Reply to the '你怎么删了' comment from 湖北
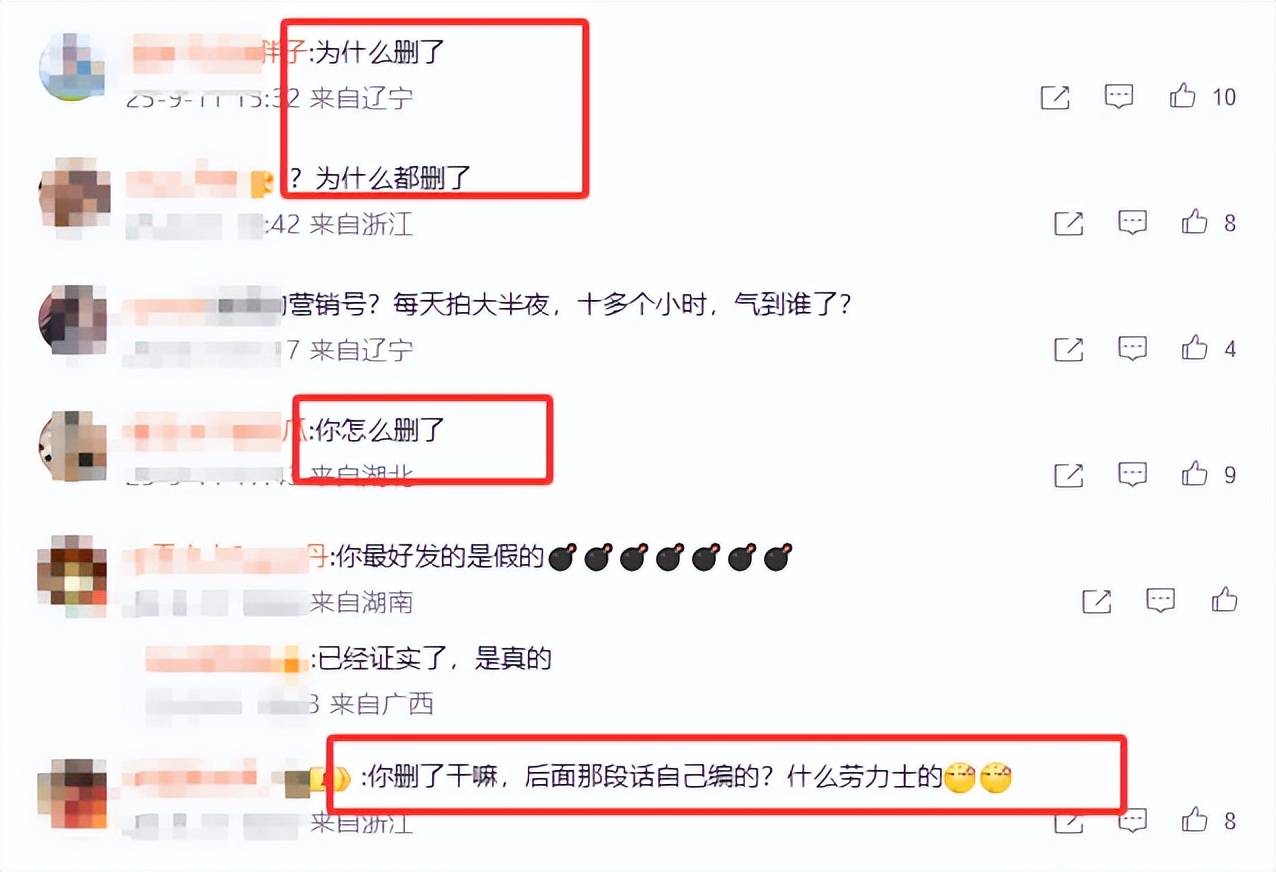Screen dimensions: 1276x872 (x=1132, y=474)
